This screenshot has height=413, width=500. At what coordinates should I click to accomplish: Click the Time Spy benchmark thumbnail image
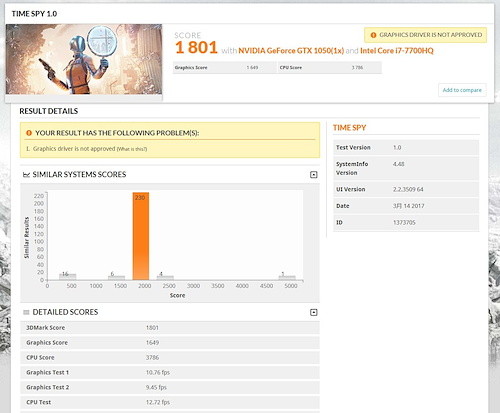(x=84, y=59)
